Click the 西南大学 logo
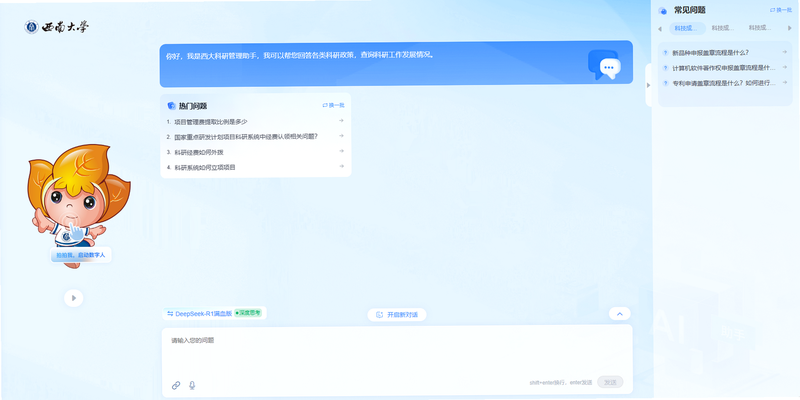 [x=57, y=27]
